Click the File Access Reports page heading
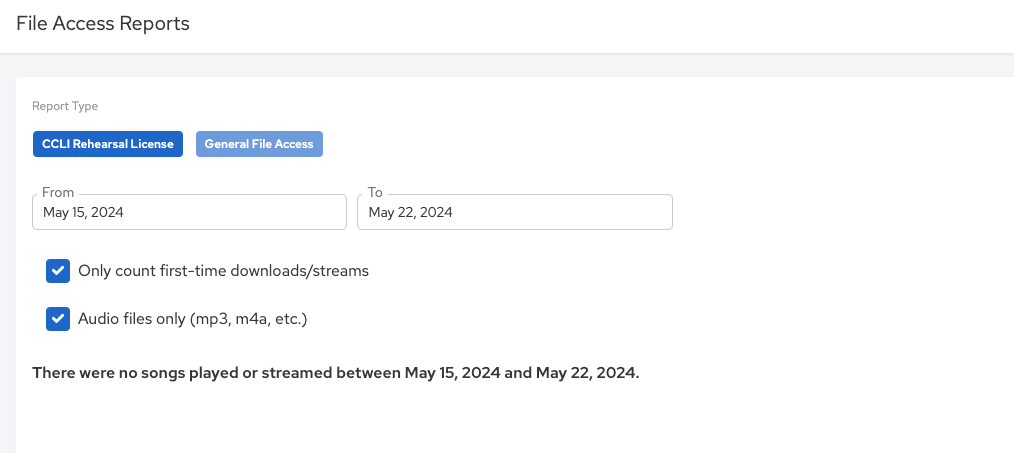This screenshot has width=1014, height=453. coord(103,24)
